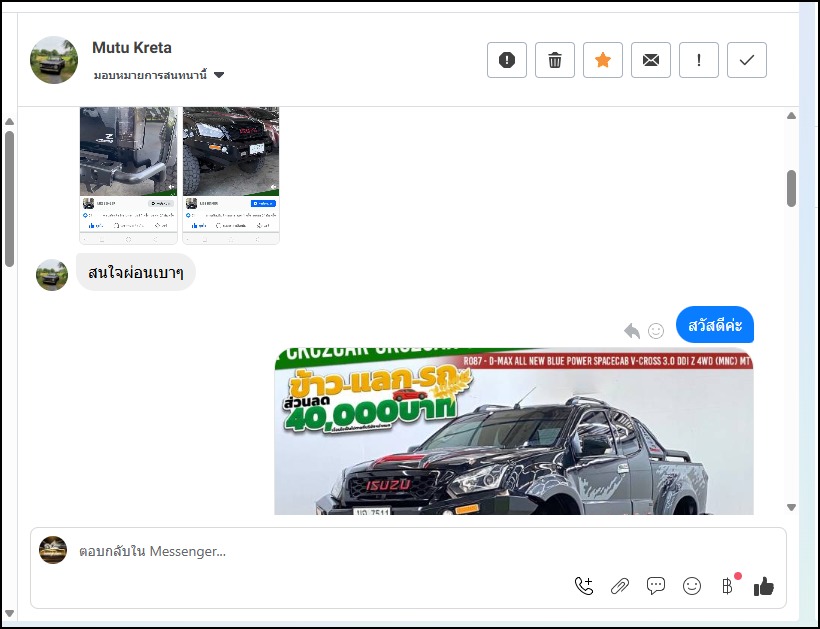Click Mutu Kreta's profile picture in header
Viewport: 820px width, 629px height.
pyautogui.click(x=54, y=60)
